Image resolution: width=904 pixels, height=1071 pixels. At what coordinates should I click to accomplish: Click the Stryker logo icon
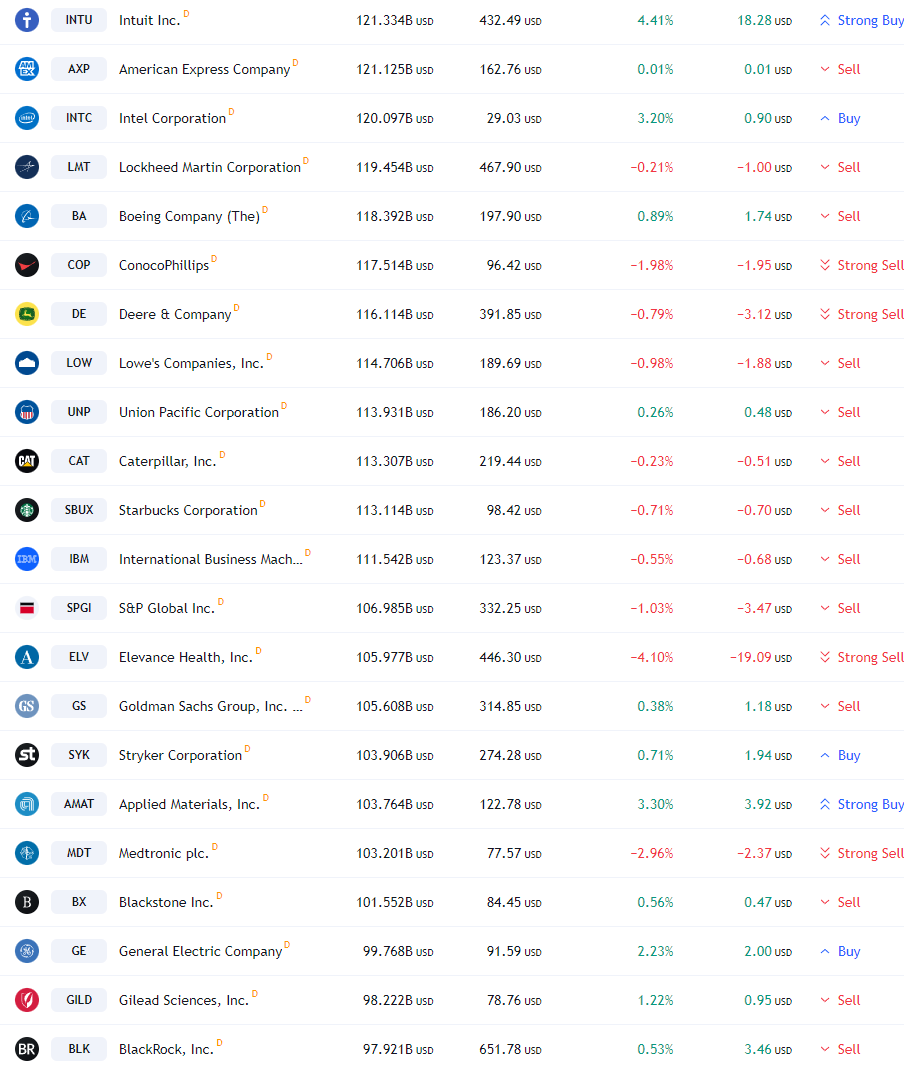coord(27,755)
